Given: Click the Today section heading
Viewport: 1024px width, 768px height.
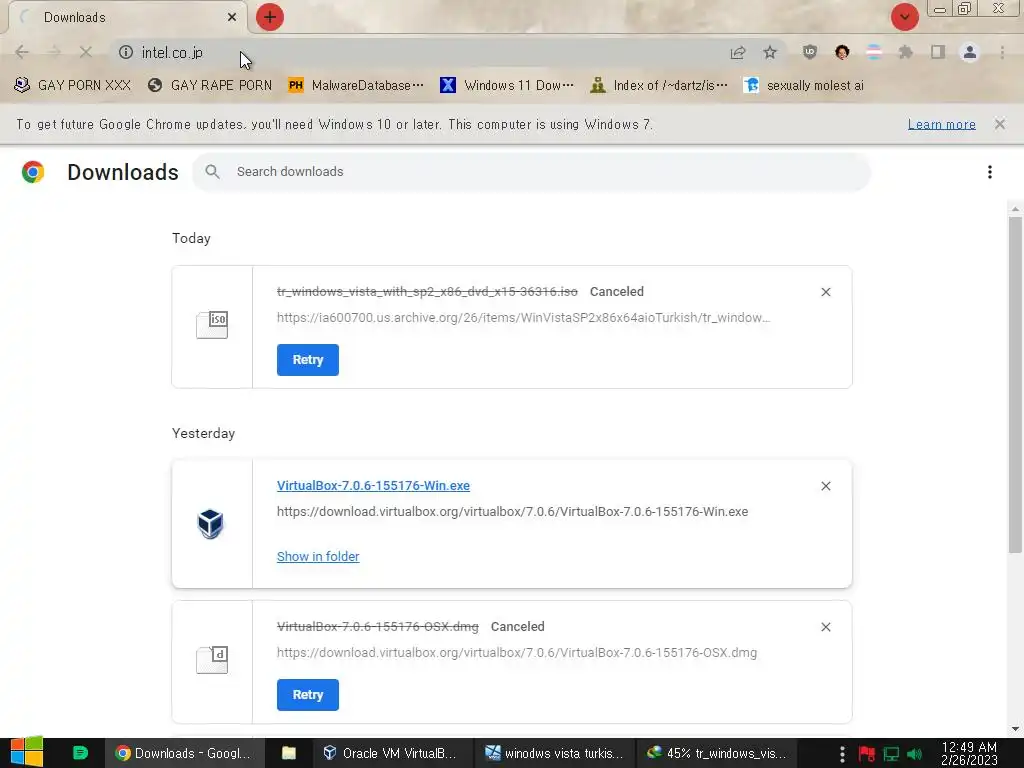Looking at the screenshot, I should [191, 238].
